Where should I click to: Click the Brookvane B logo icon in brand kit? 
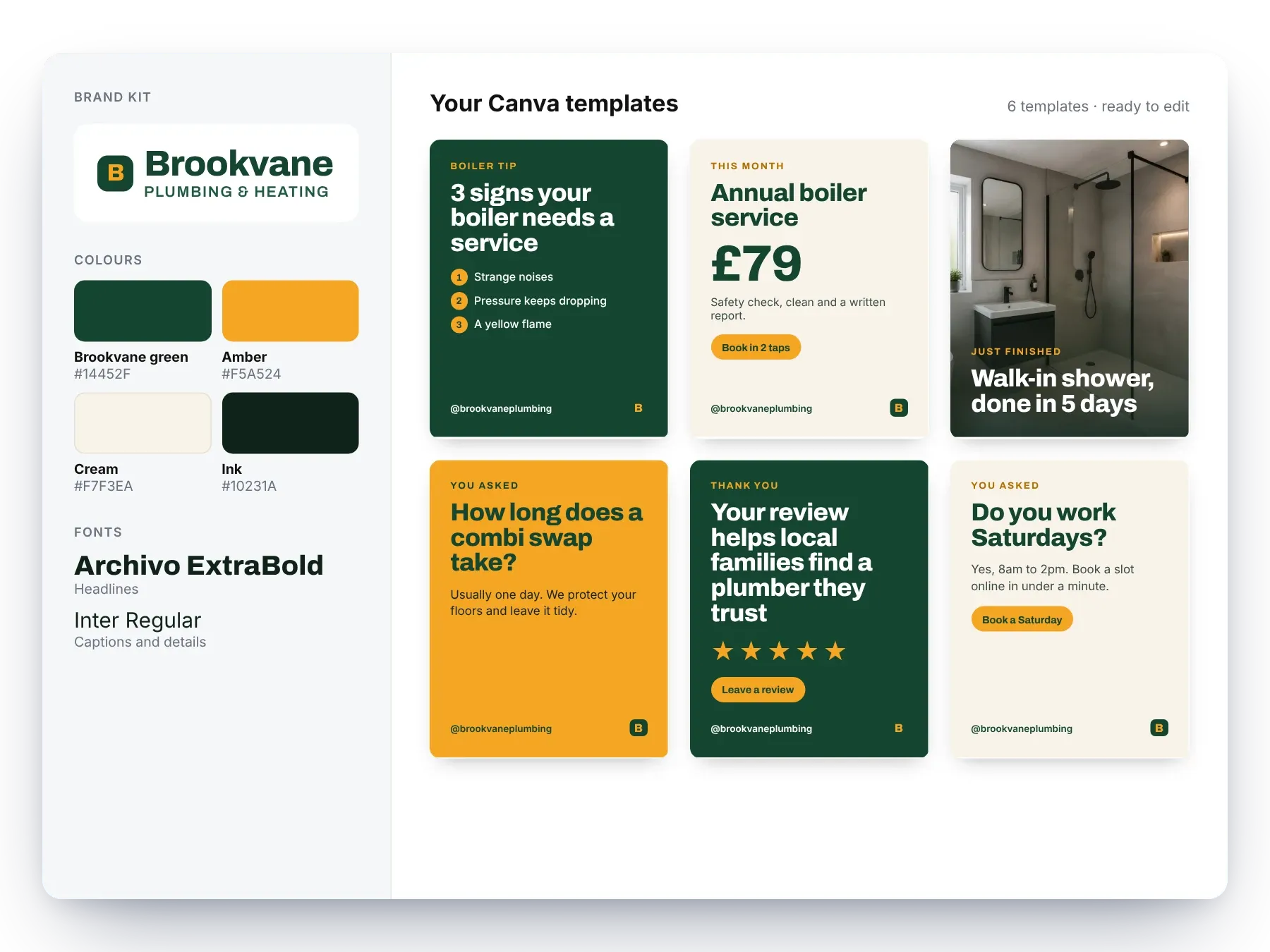pos(115,173)
